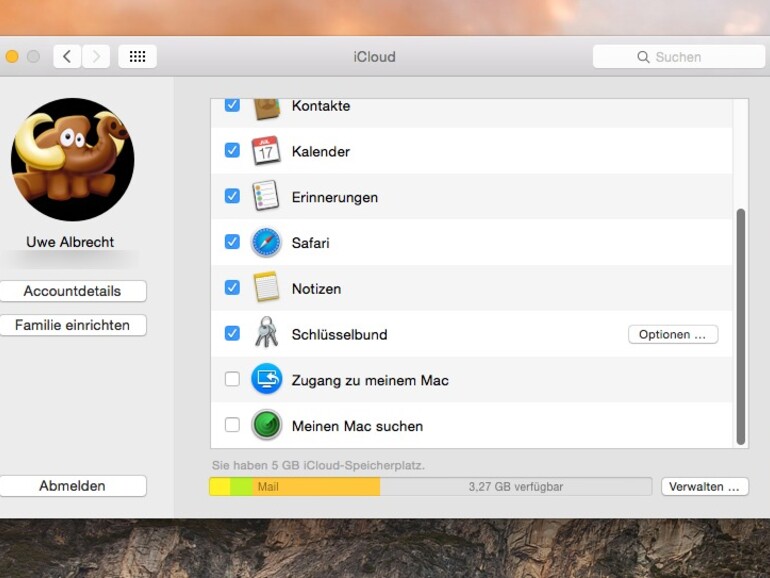Click Familie einrichten button

(72, 325)
